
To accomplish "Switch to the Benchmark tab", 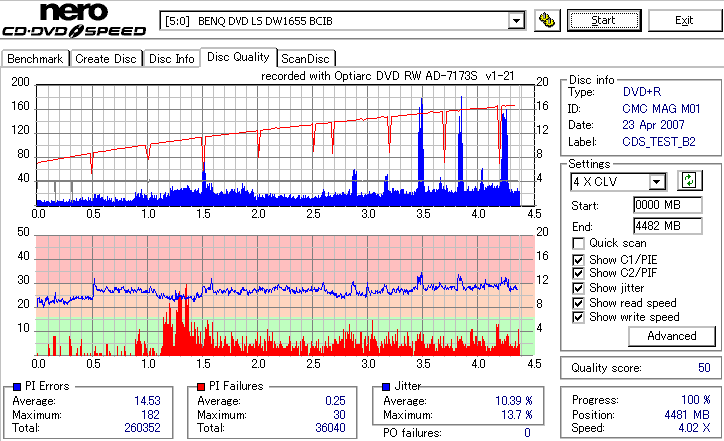I will tap(35, 59).
